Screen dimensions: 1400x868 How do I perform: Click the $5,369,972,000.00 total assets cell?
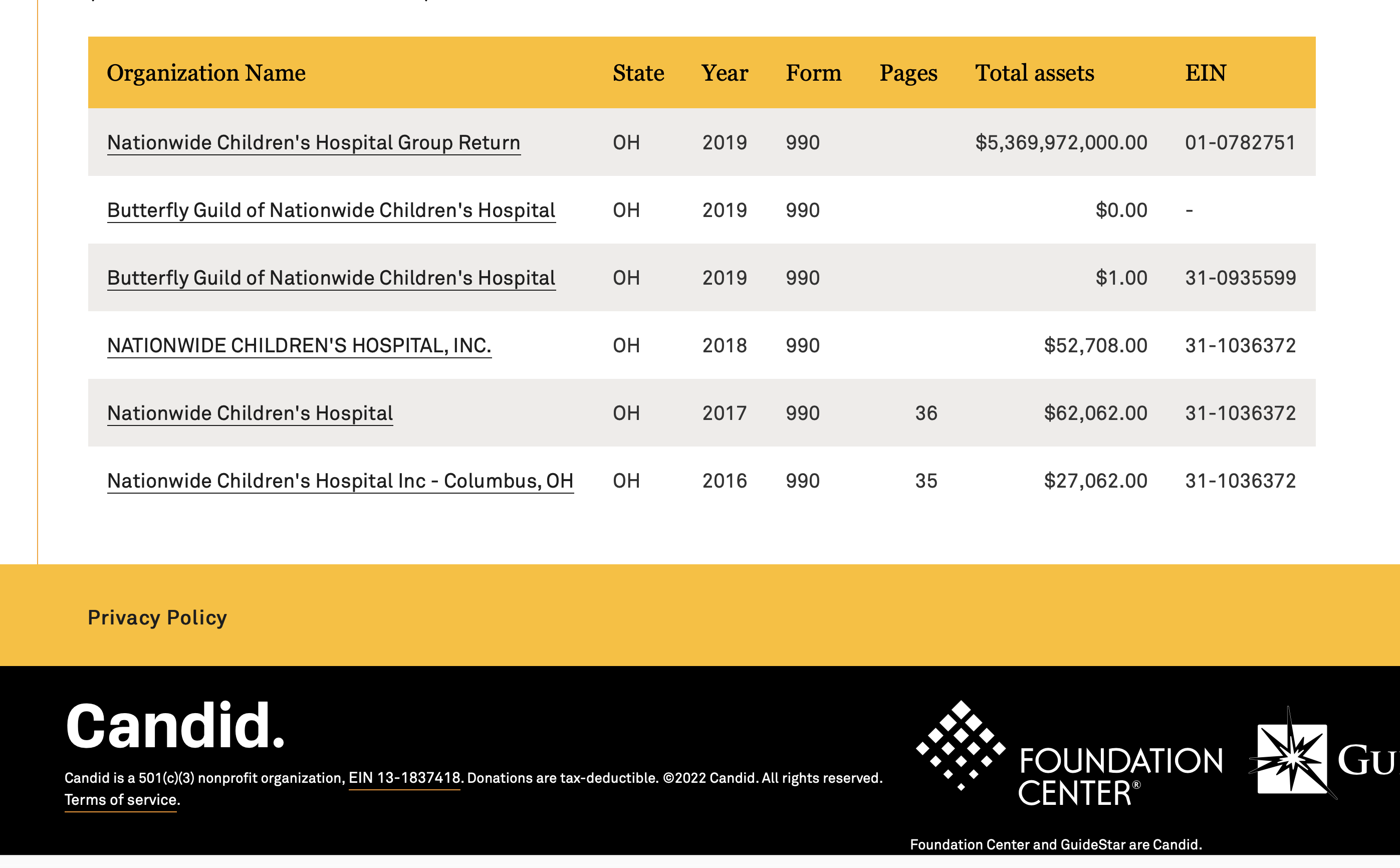(x=1061, y=142)
